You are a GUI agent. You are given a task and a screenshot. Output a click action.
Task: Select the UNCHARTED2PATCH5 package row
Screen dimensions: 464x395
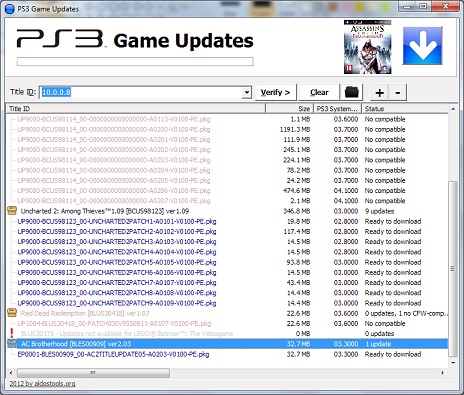point(227,262)
